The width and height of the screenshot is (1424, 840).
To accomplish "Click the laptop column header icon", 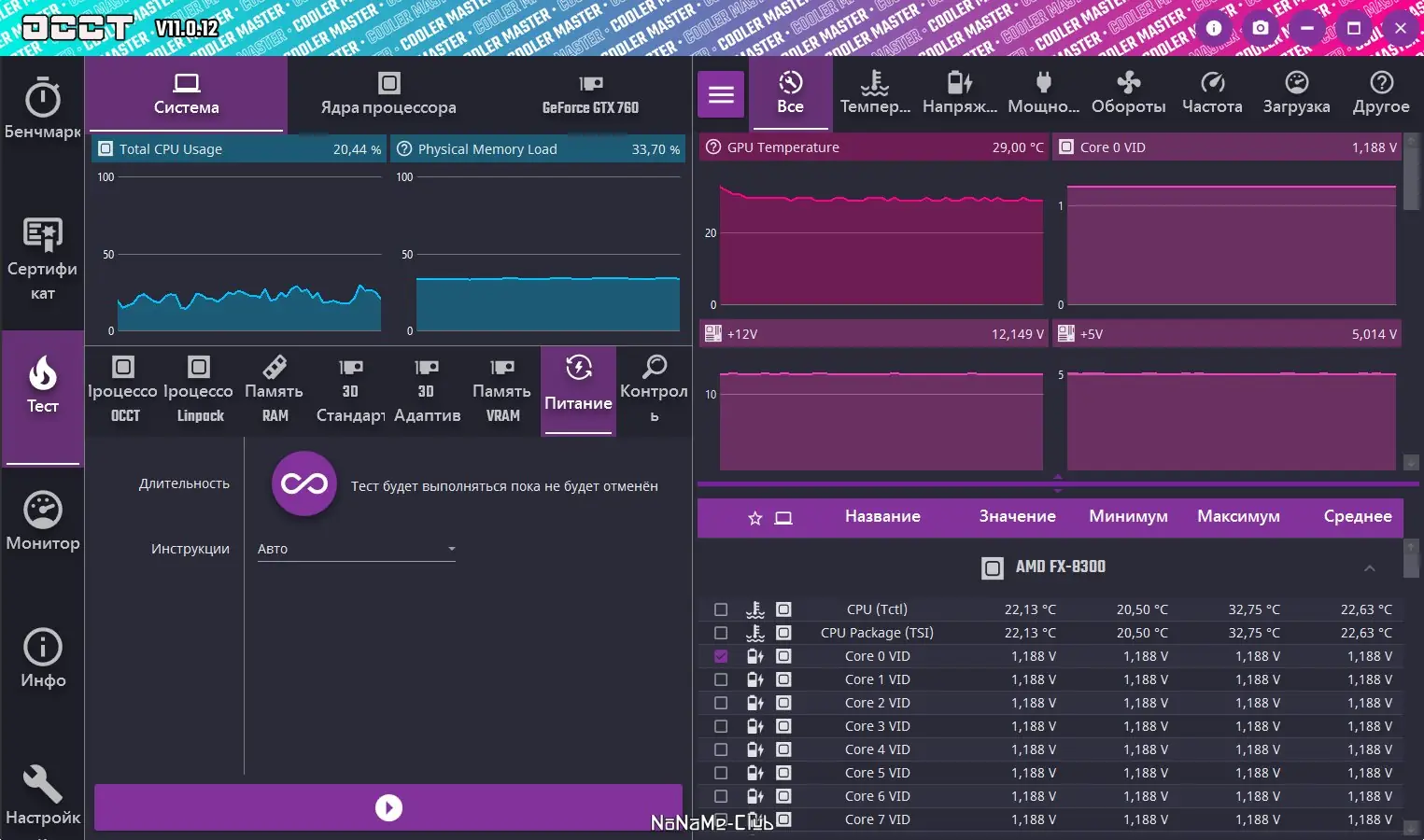I will 783,518.
